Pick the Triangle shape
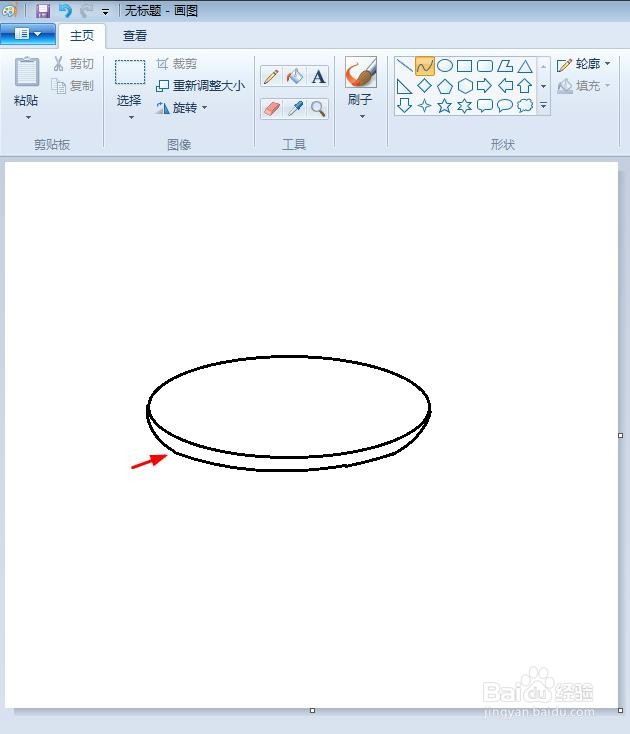This screenshot has width=630, height=734. pyautogui.click(x=525, y=66)
